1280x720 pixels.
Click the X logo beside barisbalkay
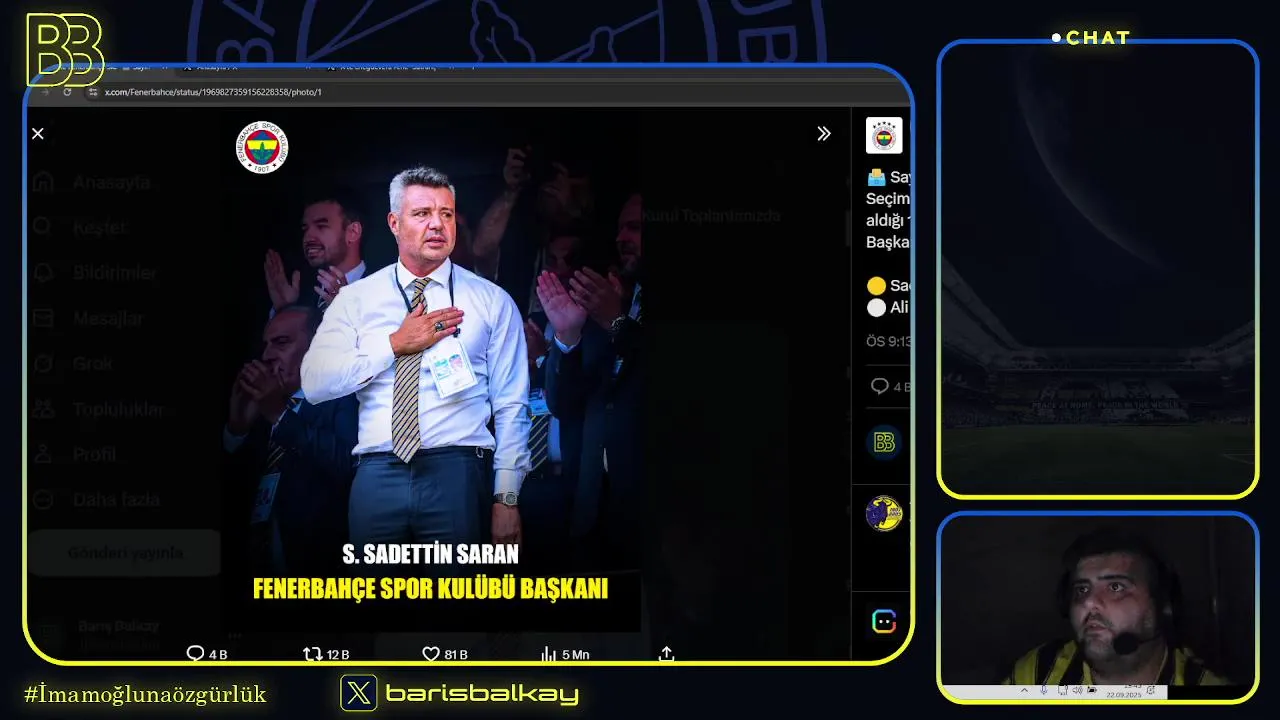359,693
